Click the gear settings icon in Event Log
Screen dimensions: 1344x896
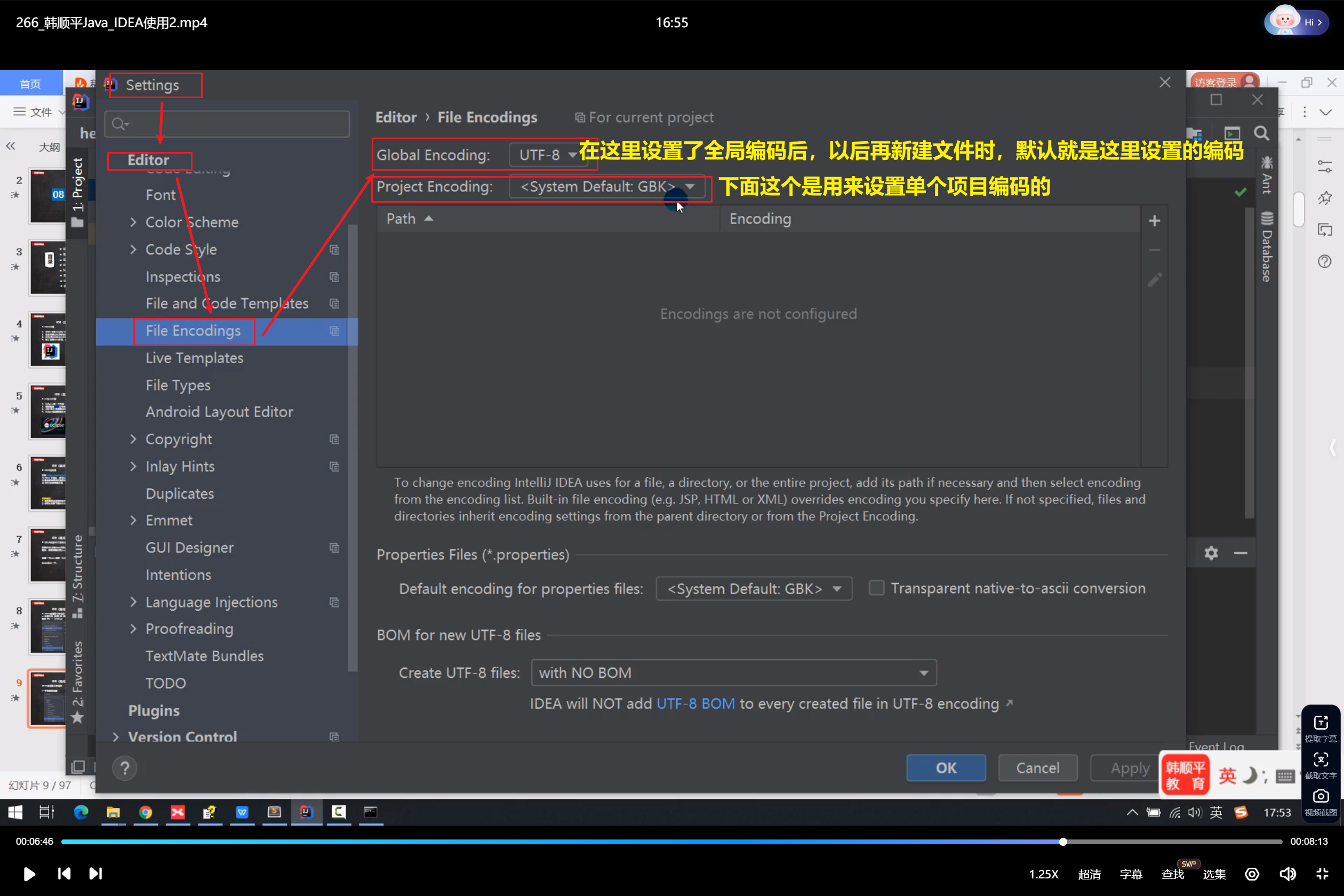point(1211,553)
